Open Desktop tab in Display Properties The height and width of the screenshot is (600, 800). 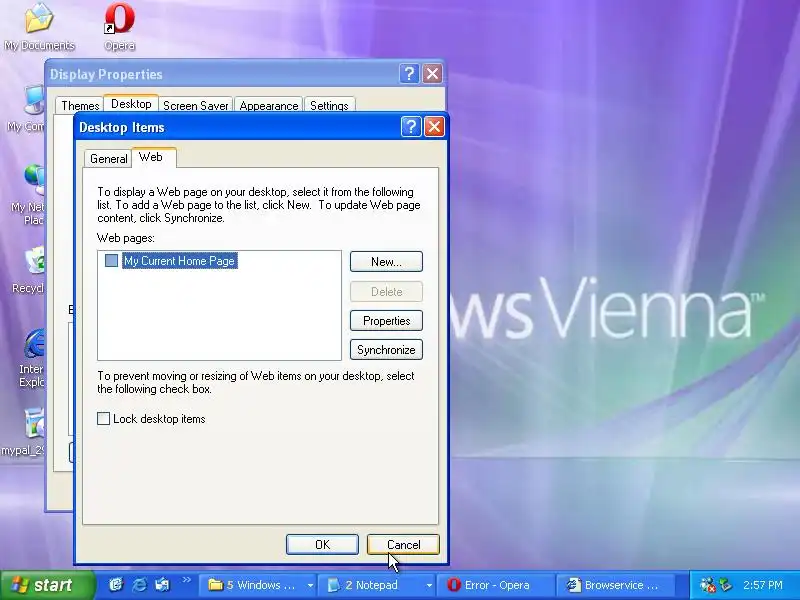131,104
